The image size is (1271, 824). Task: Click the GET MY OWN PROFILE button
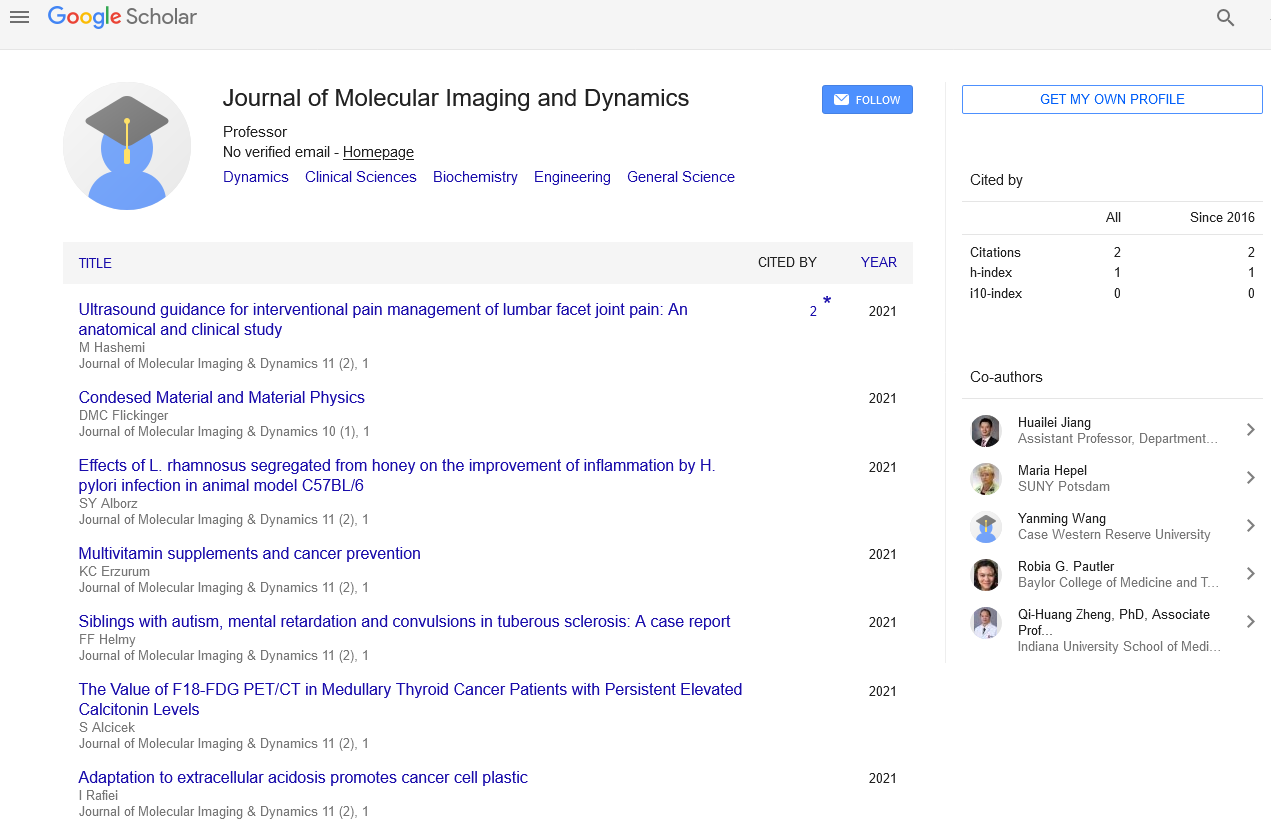click(x=1112, y=99)
